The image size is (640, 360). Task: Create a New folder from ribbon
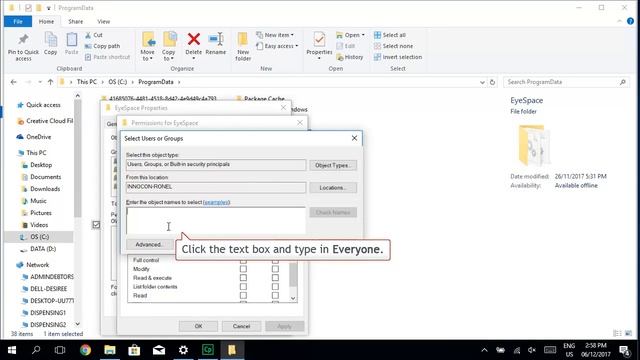pyautogui.click(x=243, y=47)
